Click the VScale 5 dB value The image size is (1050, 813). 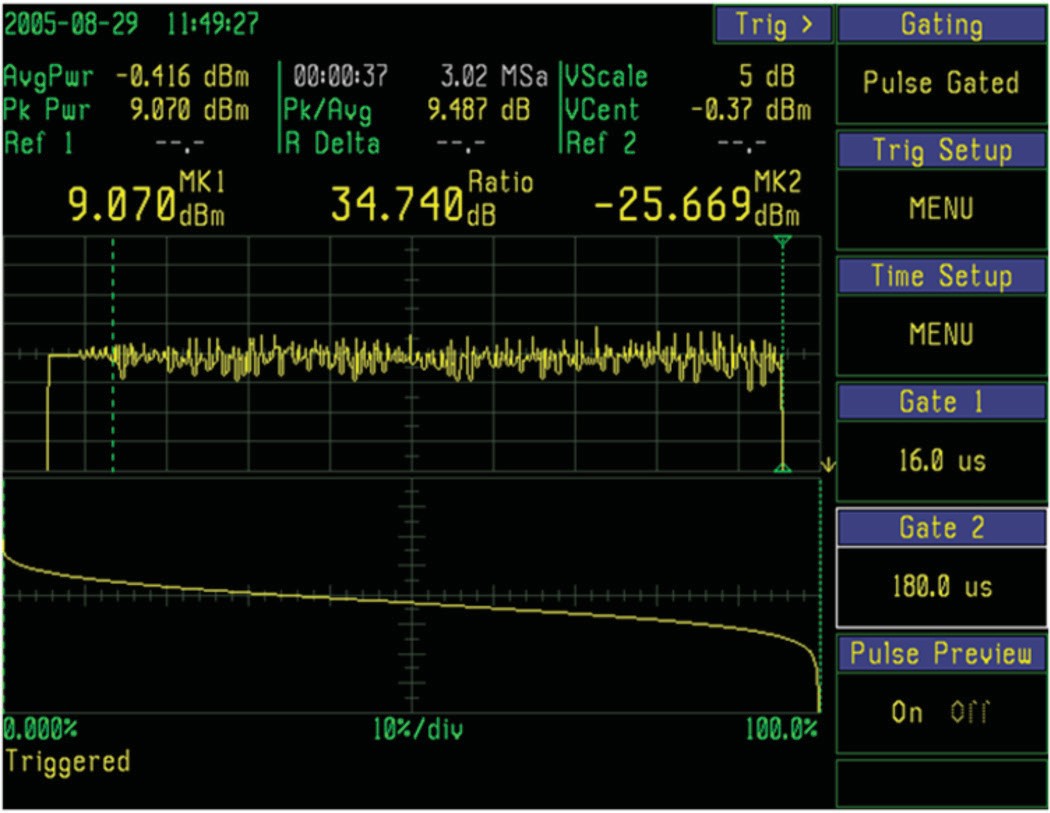click(767, 77)
